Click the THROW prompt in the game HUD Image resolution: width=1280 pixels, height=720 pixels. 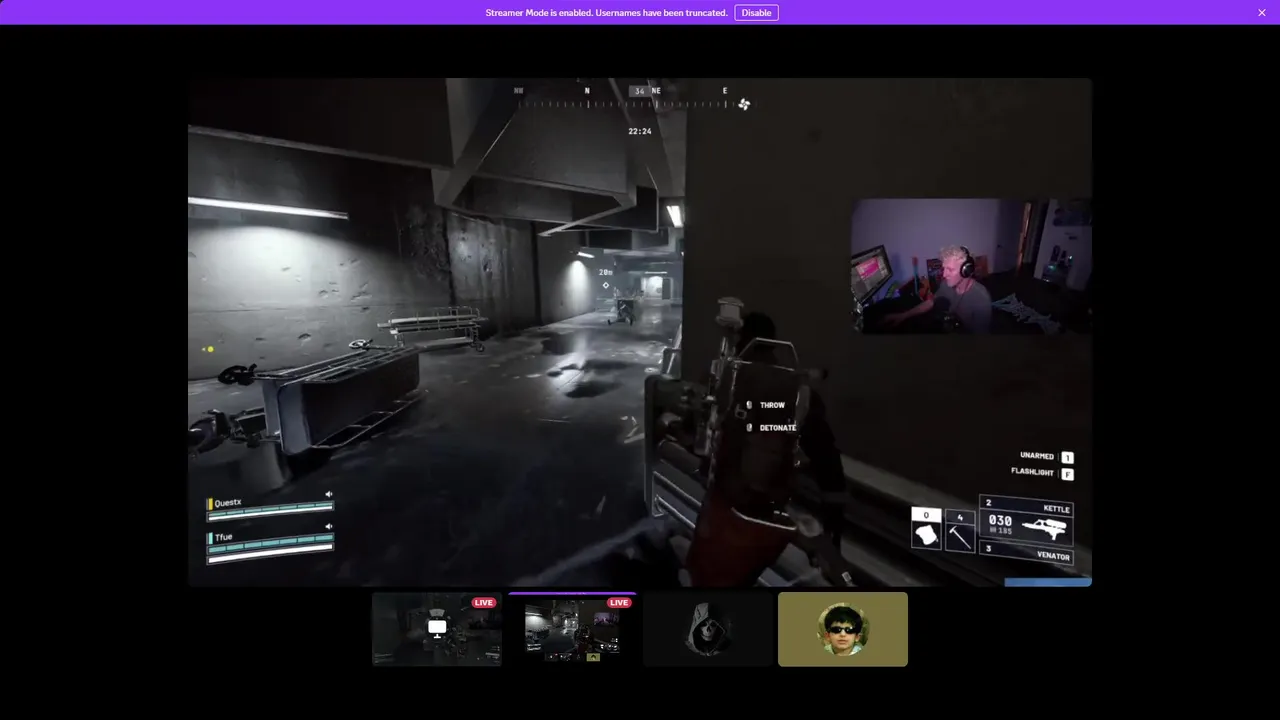tap(772, 405)
